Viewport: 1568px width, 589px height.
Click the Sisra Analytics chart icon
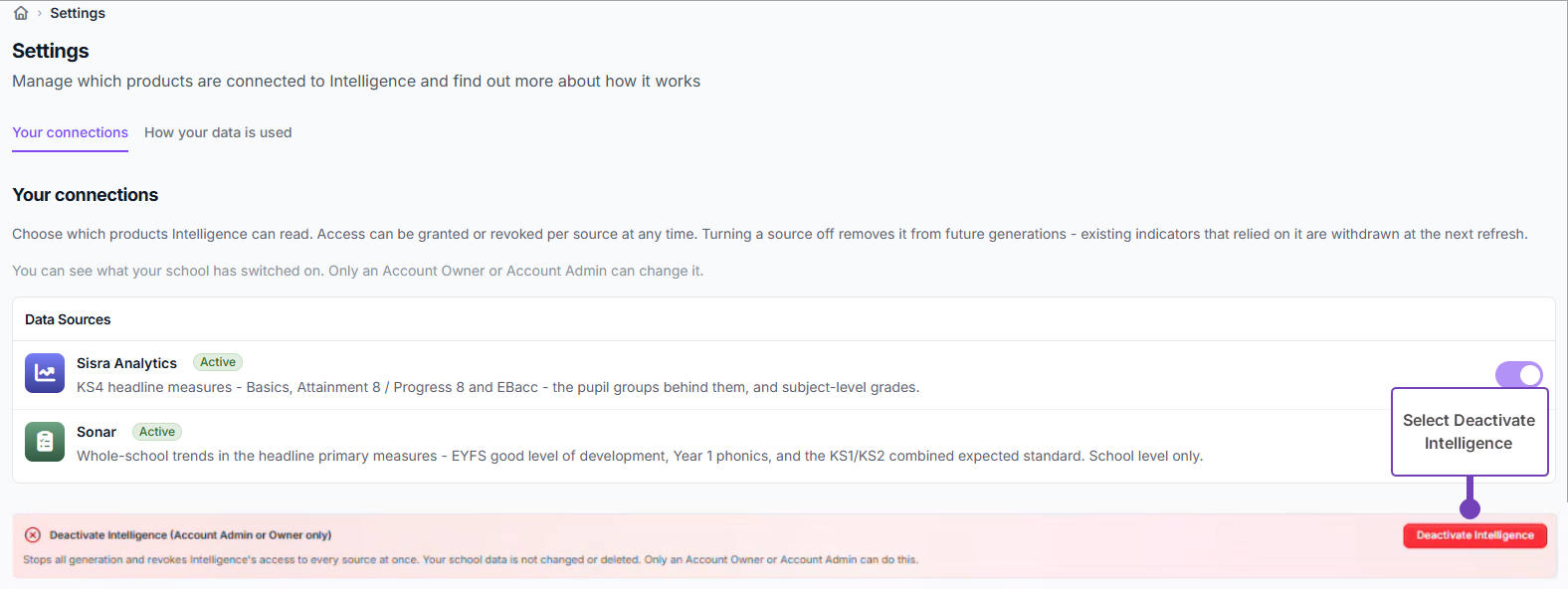[45, 373]
